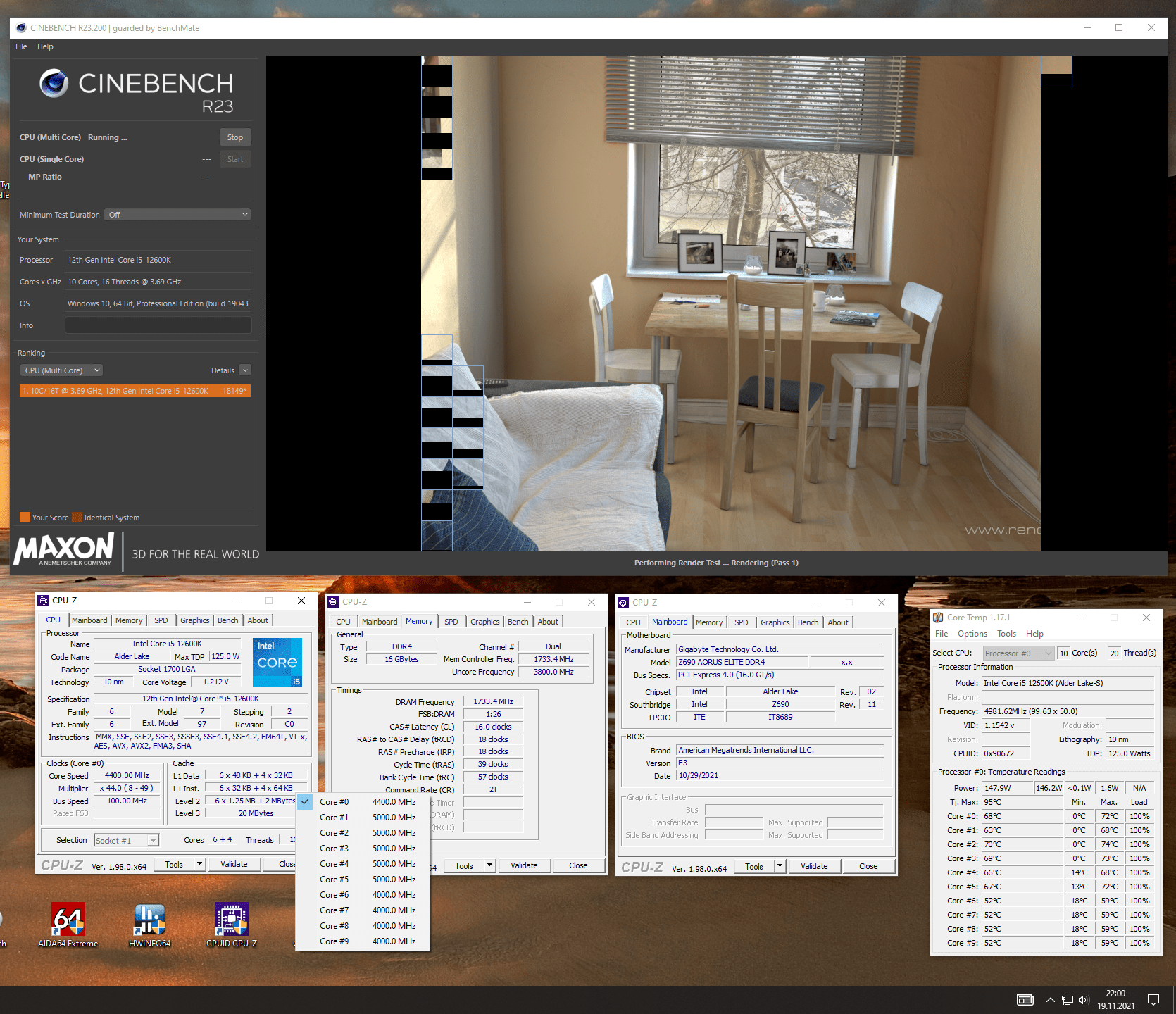This screenshot has height=1014, width=1176.
Task: Expand the Minimum Test Duration dropdown
Action: pos(178,215)
